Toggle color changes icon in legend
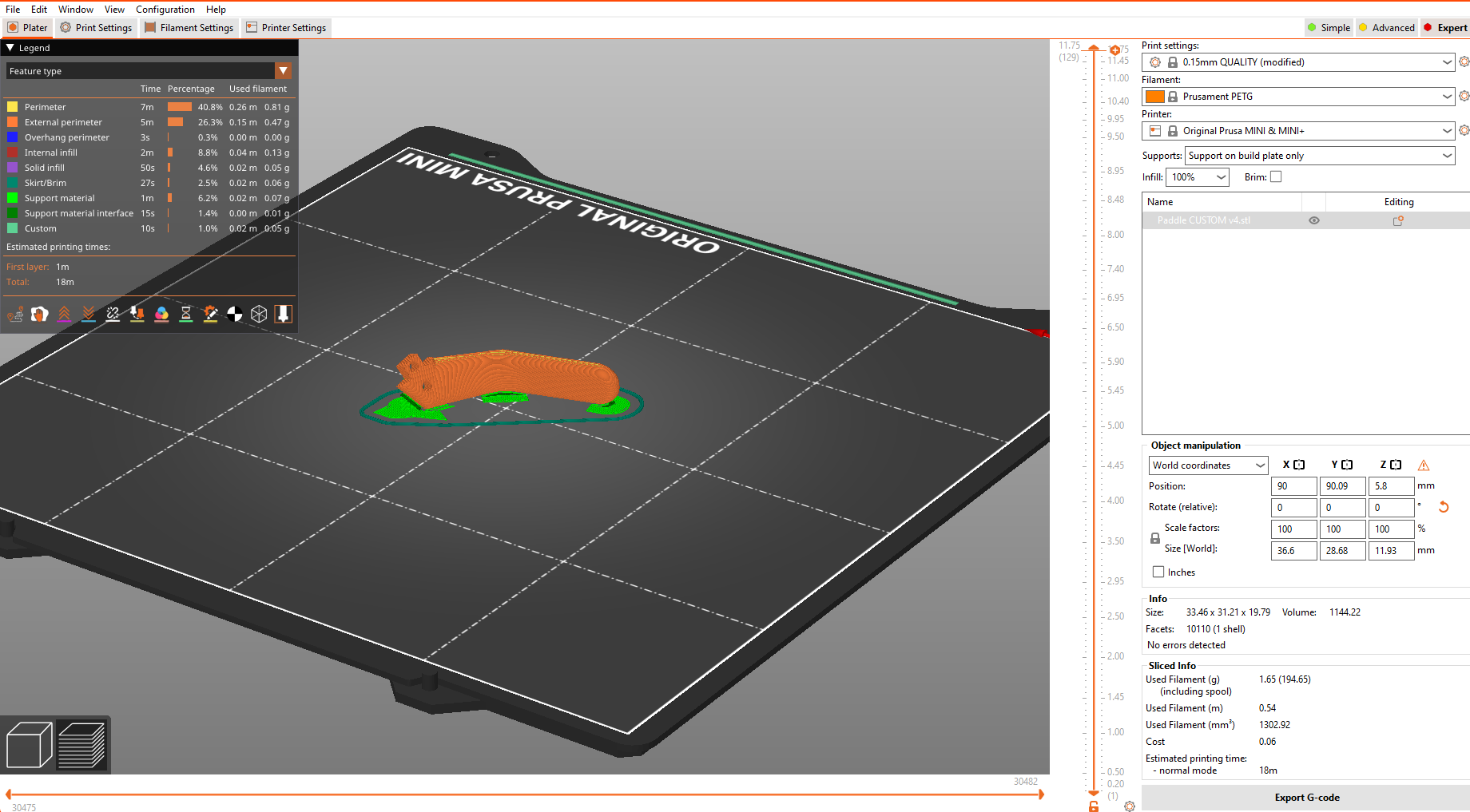The width and height of the screenshot is (1470, 812). (x=161, y=315)
